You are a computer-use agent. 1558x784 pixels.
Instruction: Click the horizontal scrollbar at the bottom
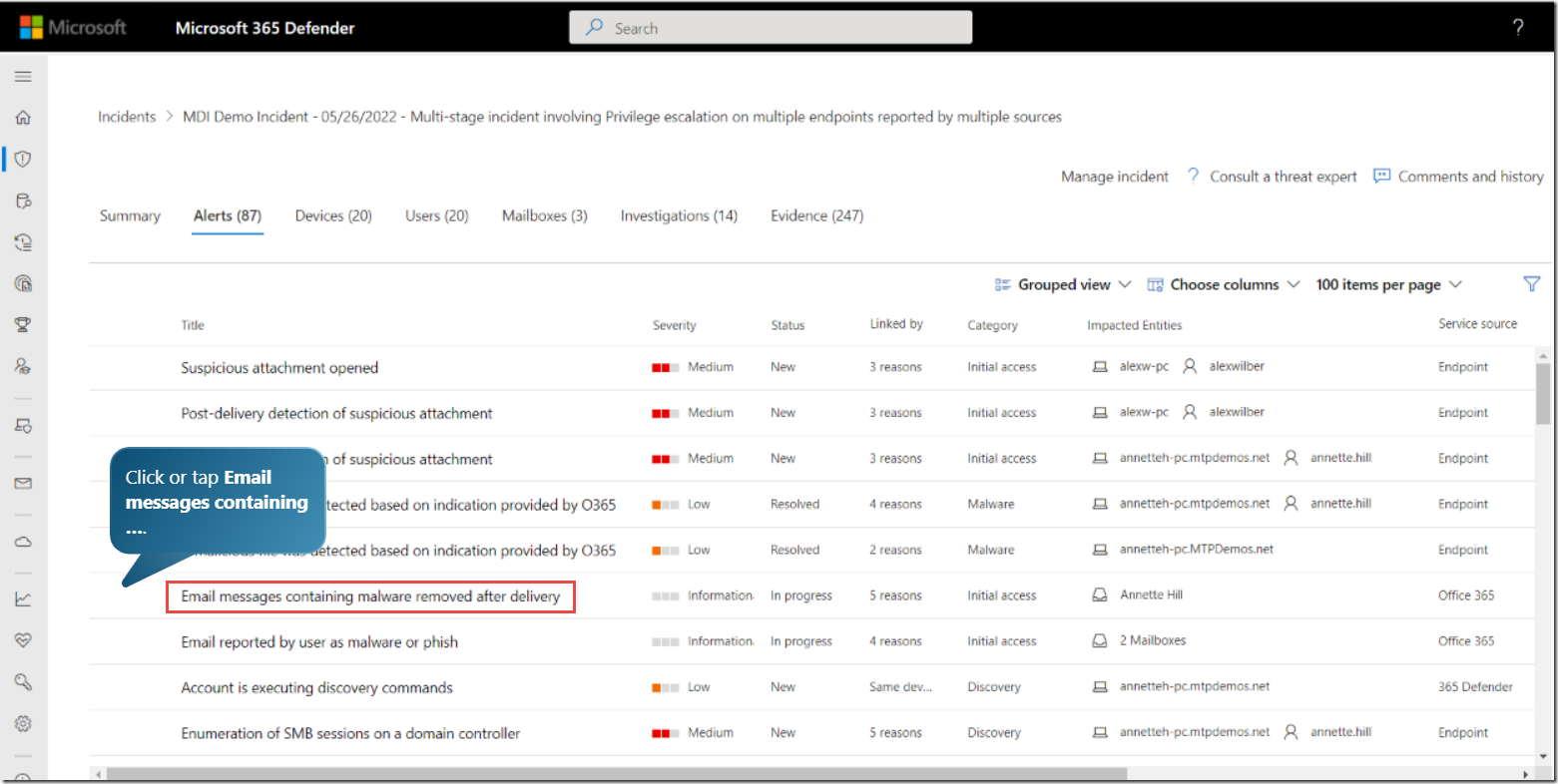(x=617, y=774)
